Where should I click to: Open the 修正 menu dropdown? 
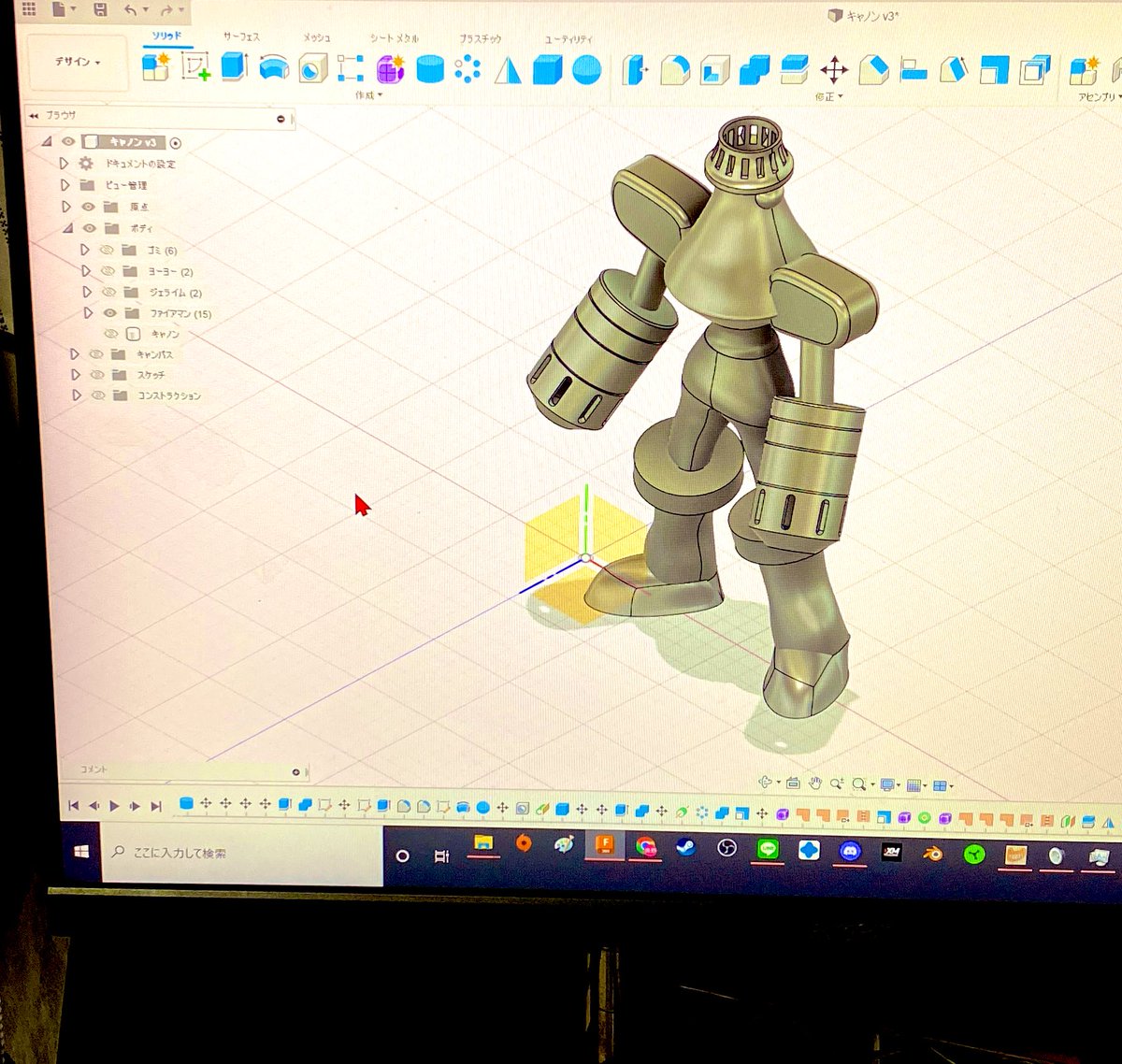tap(828, 96)
